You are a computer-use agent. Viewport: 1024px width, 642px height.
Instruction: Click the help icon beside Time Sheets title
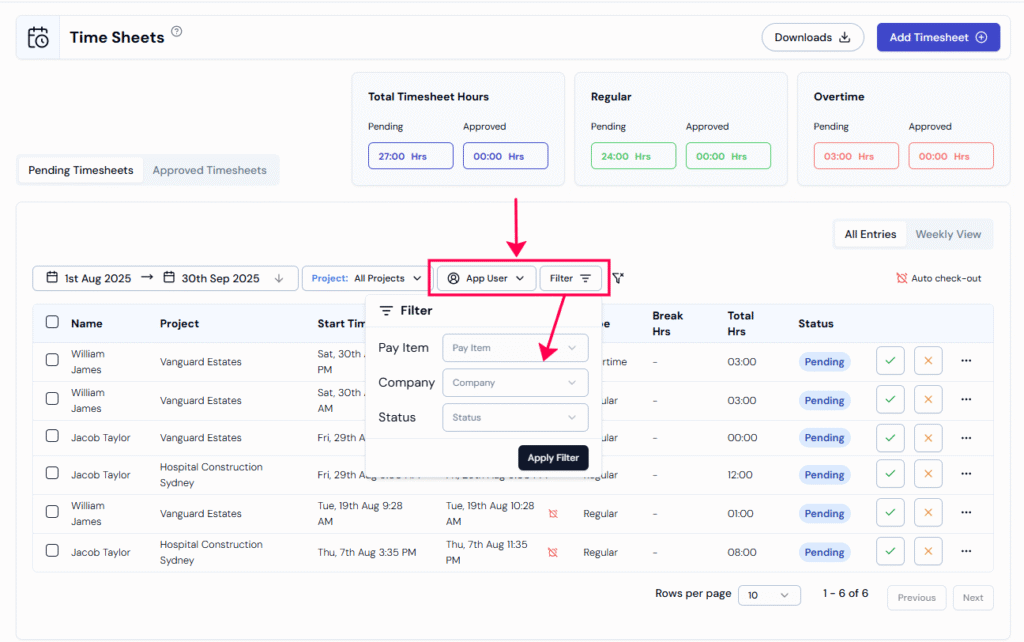tap(177, 32)
